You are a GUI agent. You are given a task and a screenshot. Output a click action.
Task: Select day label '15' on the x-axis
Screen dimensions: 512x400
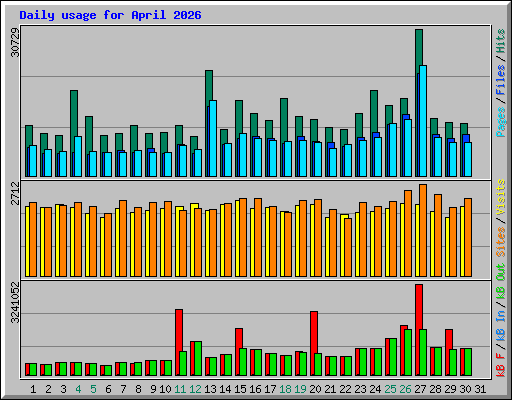pos(240,389)
